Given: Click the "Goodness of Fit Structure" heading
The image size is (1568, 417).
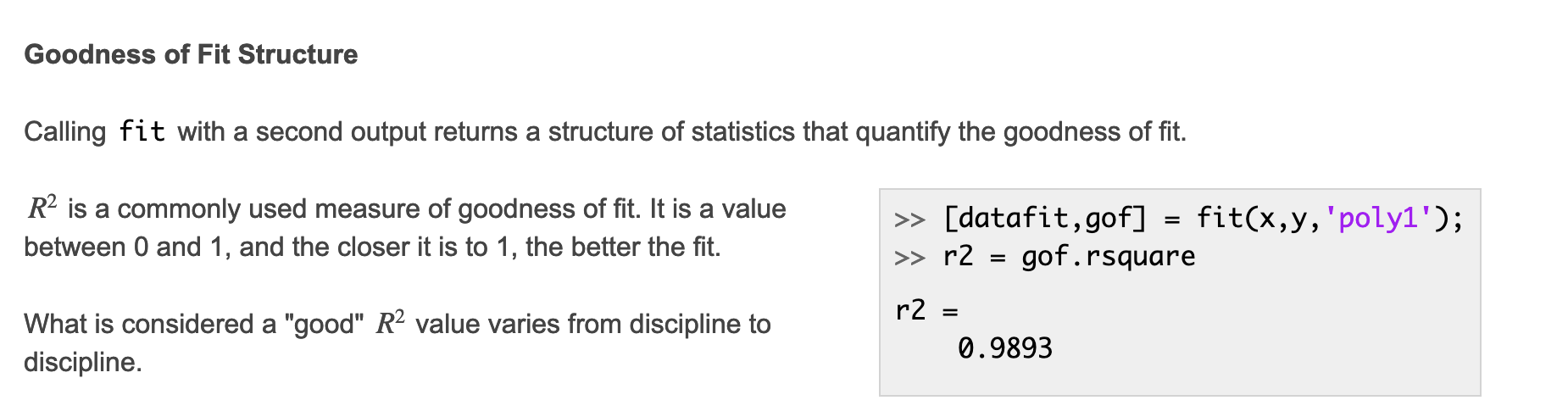Looking at the screenshot, I should (x=191, y=54).
